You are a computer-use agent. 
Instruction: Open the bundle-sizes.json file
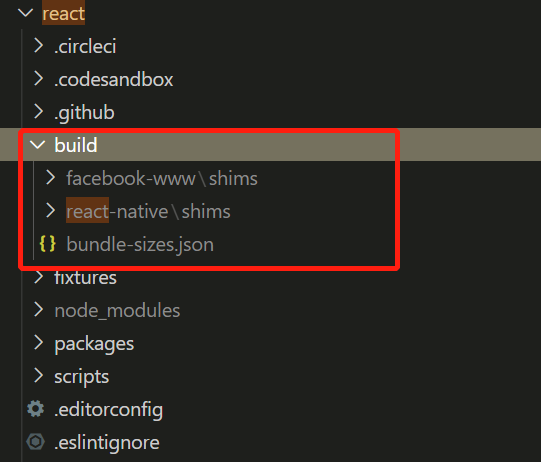[140, 245]
